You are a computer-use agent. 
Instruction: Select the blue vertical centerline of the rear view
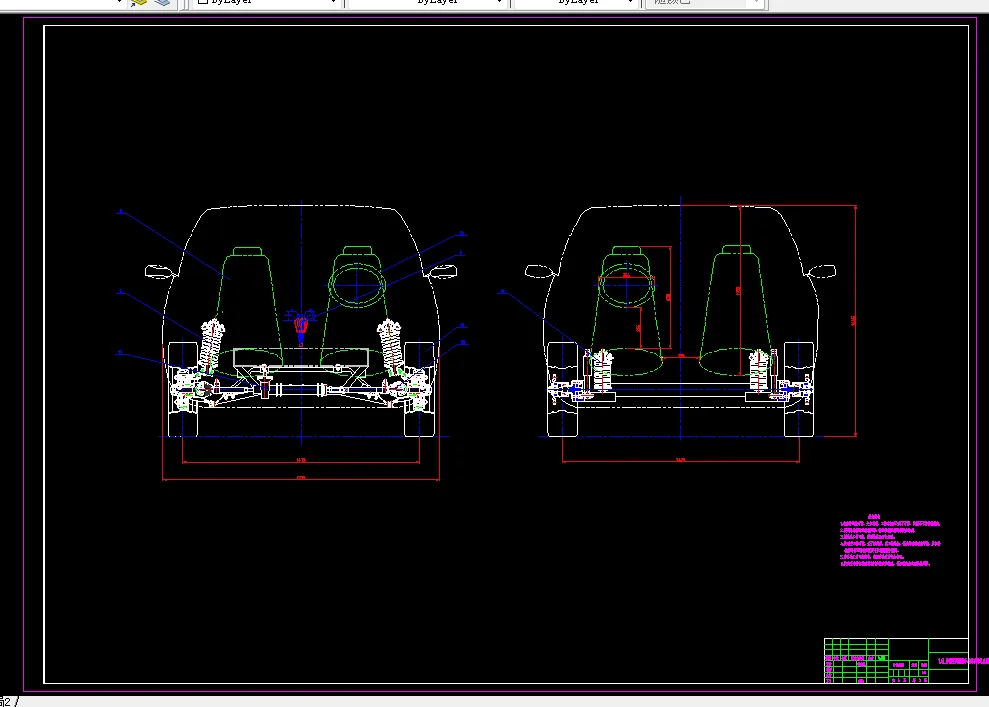coord(681,320)
